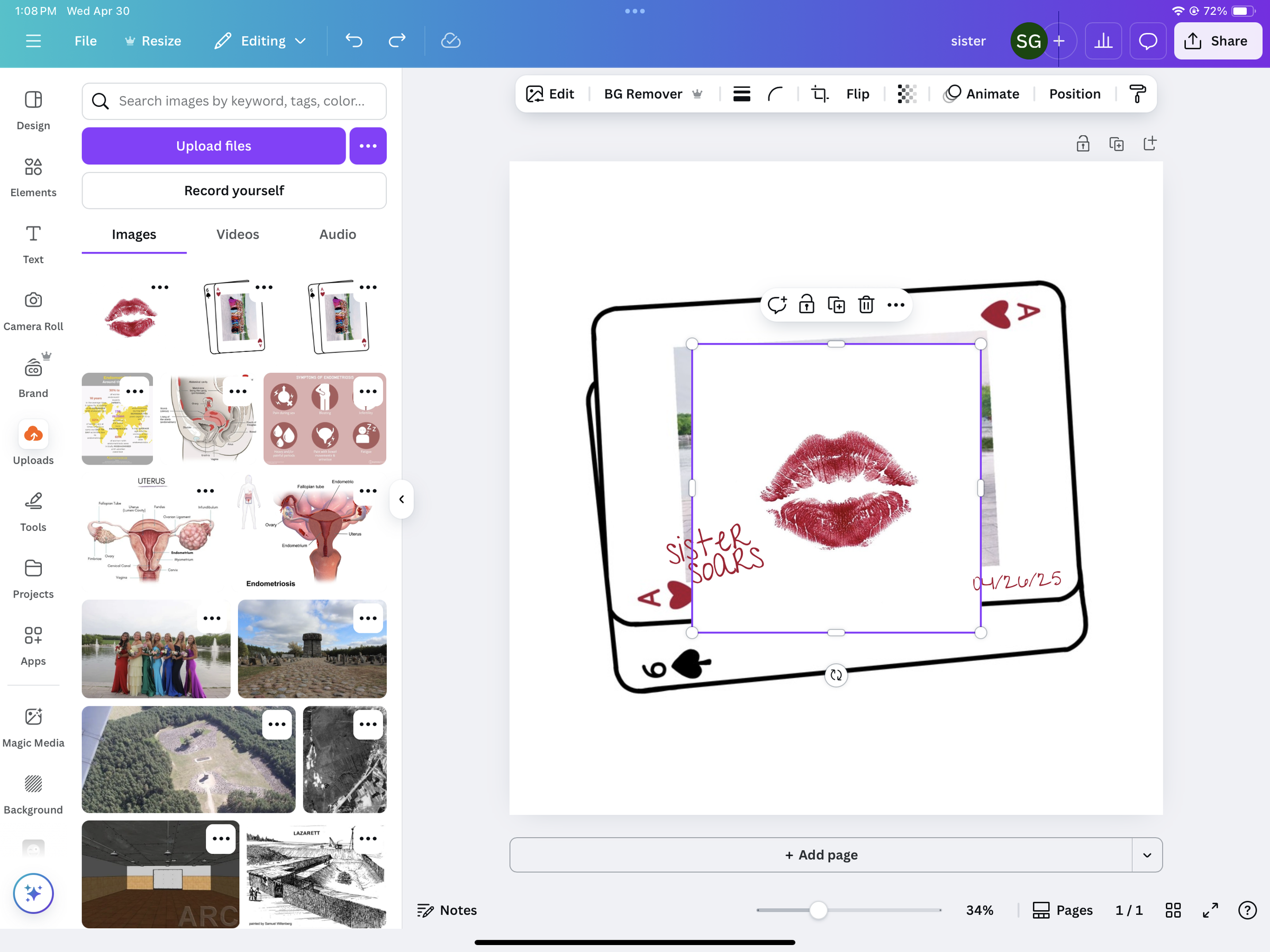This screenshot has width=1270, height=952.
Task: Open options for LAZARETT sketch thumbnail
Action: point(368,838)
